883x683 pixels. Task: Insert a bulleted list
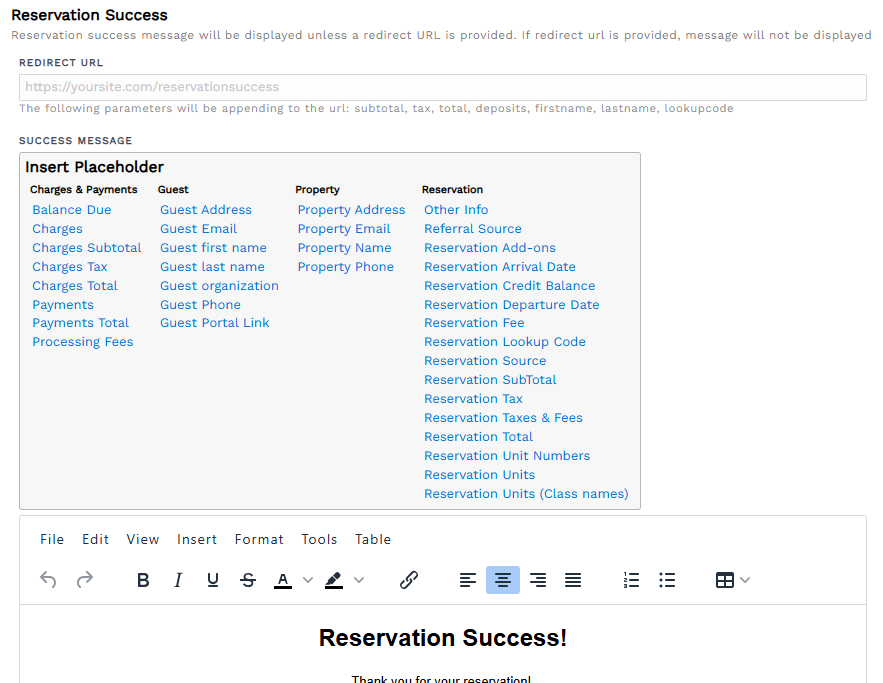(666, 580)
